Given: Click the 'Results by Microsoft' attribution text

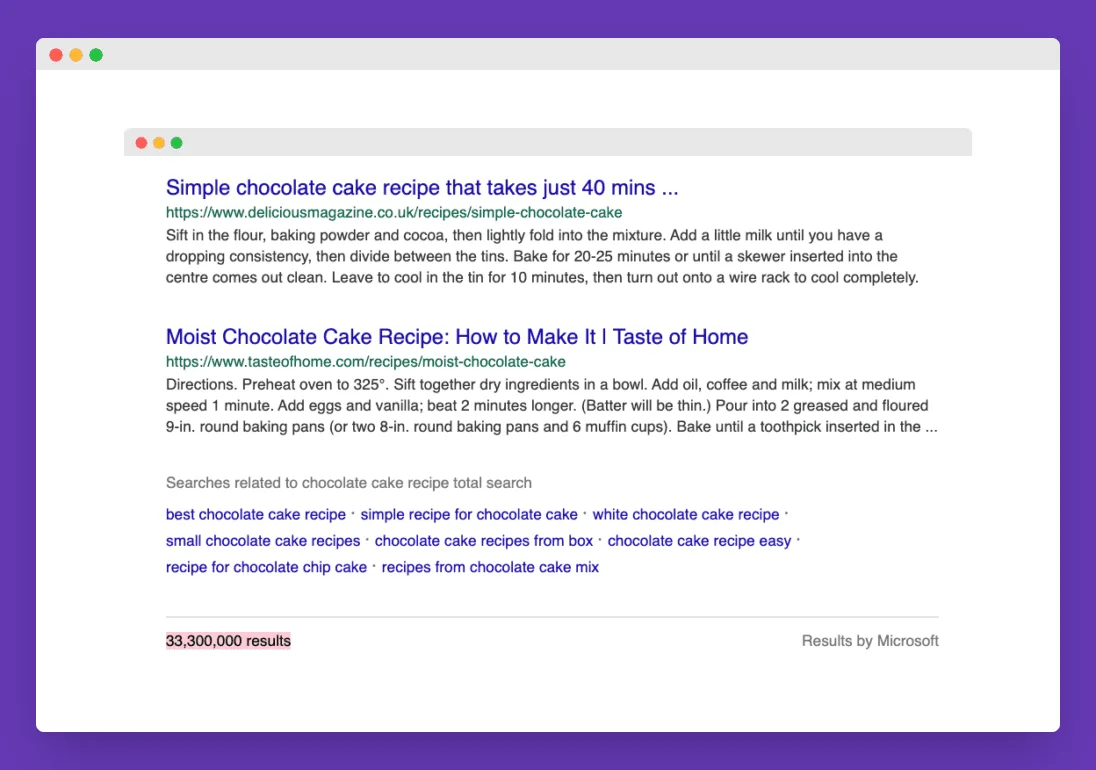Looking at the screenshot, I should point(870,641).
